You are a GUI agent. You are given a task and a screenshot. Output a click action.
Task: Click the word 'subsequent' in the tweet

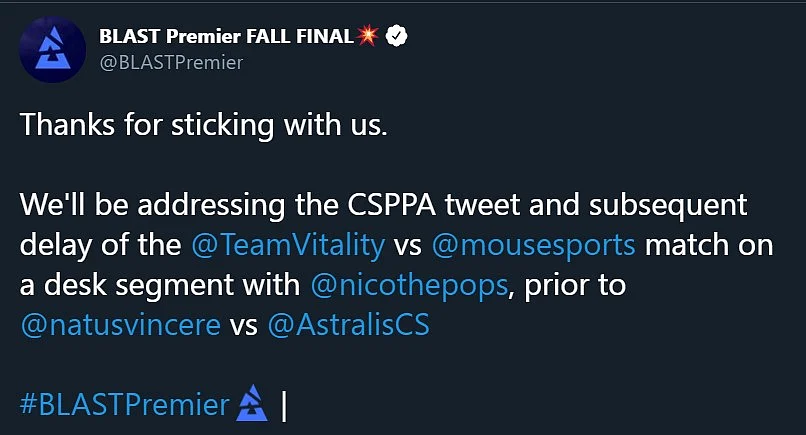coord(668,206)
